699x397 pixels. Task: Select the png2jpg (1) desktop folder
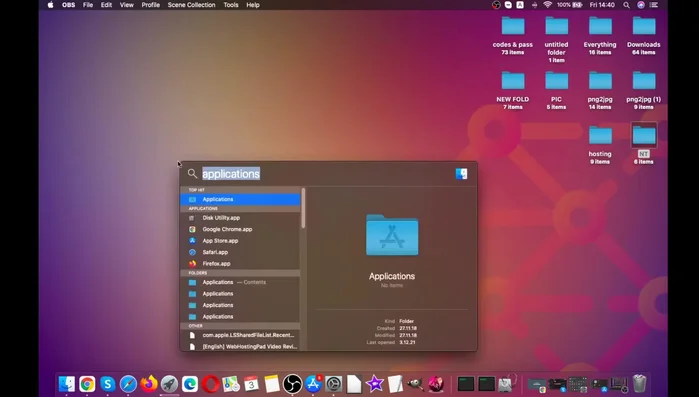(644, 90)
